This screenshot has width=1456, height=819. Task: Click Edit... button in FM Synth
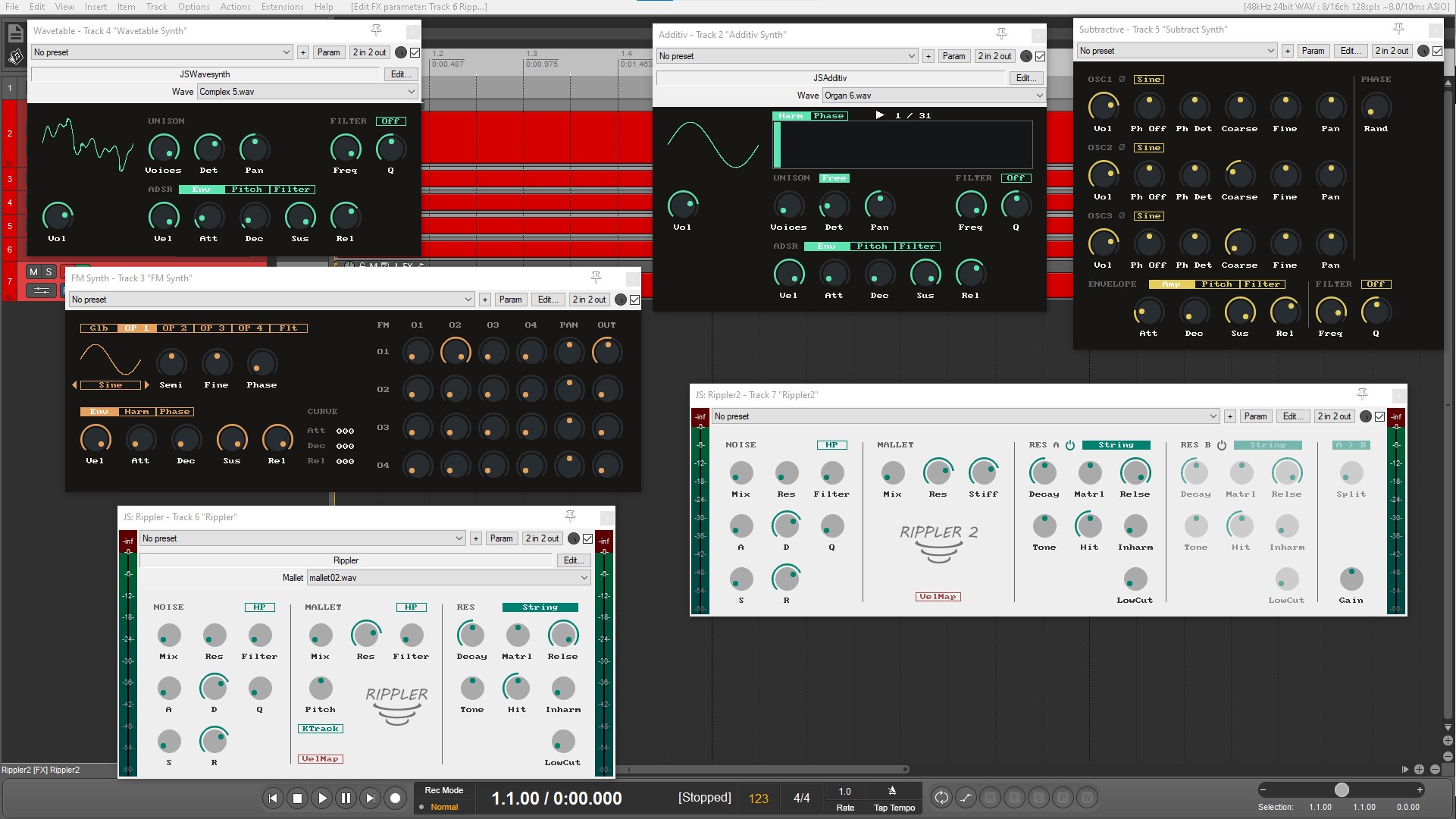click(x=548, y=300)
